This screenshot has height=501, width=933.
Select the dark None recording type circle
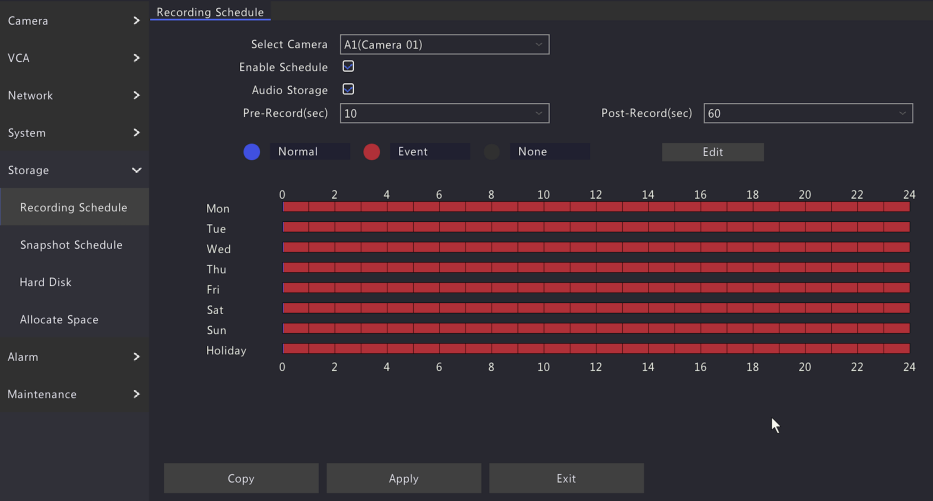[491, 152]
